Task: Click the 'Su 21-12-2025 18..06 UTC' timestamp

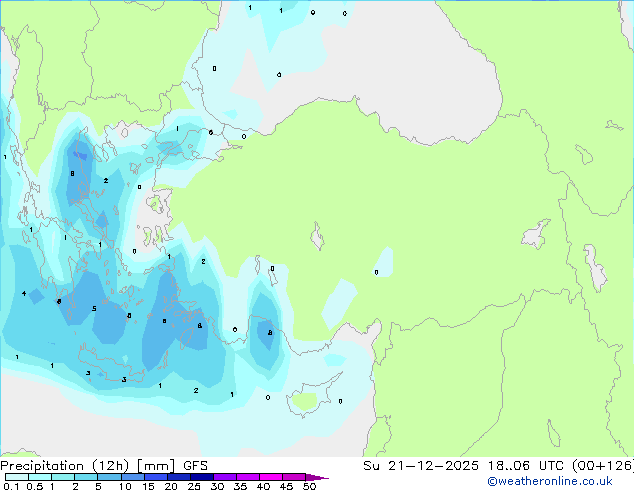Action: [x=465, y=466]
